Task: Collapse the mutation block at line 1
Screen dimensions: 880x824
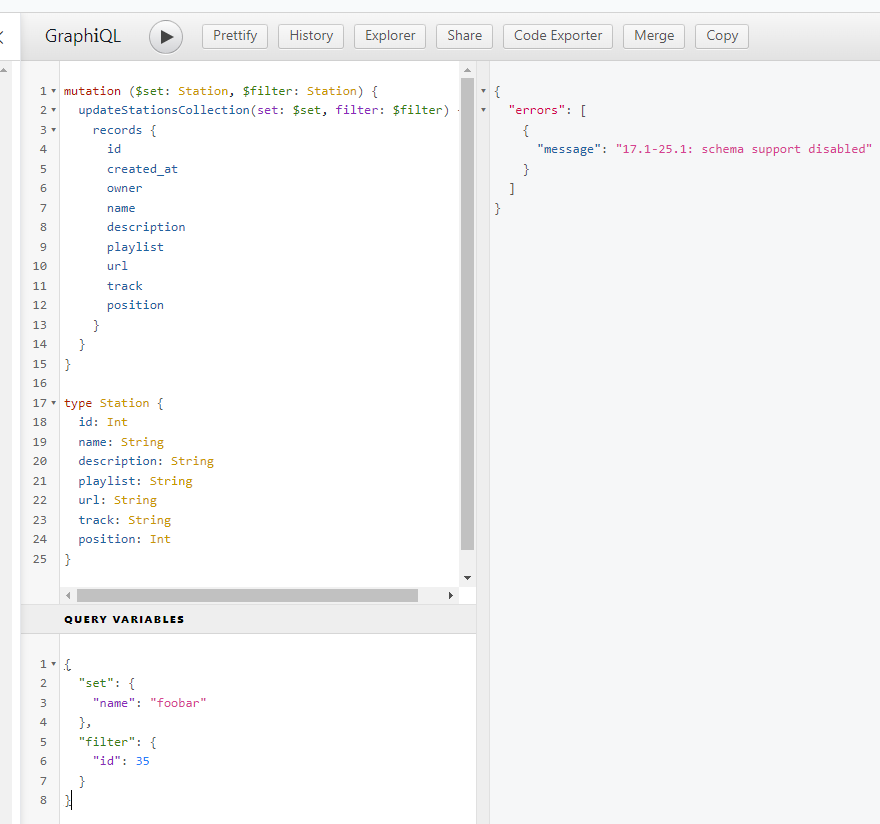Action: (53, 91)
